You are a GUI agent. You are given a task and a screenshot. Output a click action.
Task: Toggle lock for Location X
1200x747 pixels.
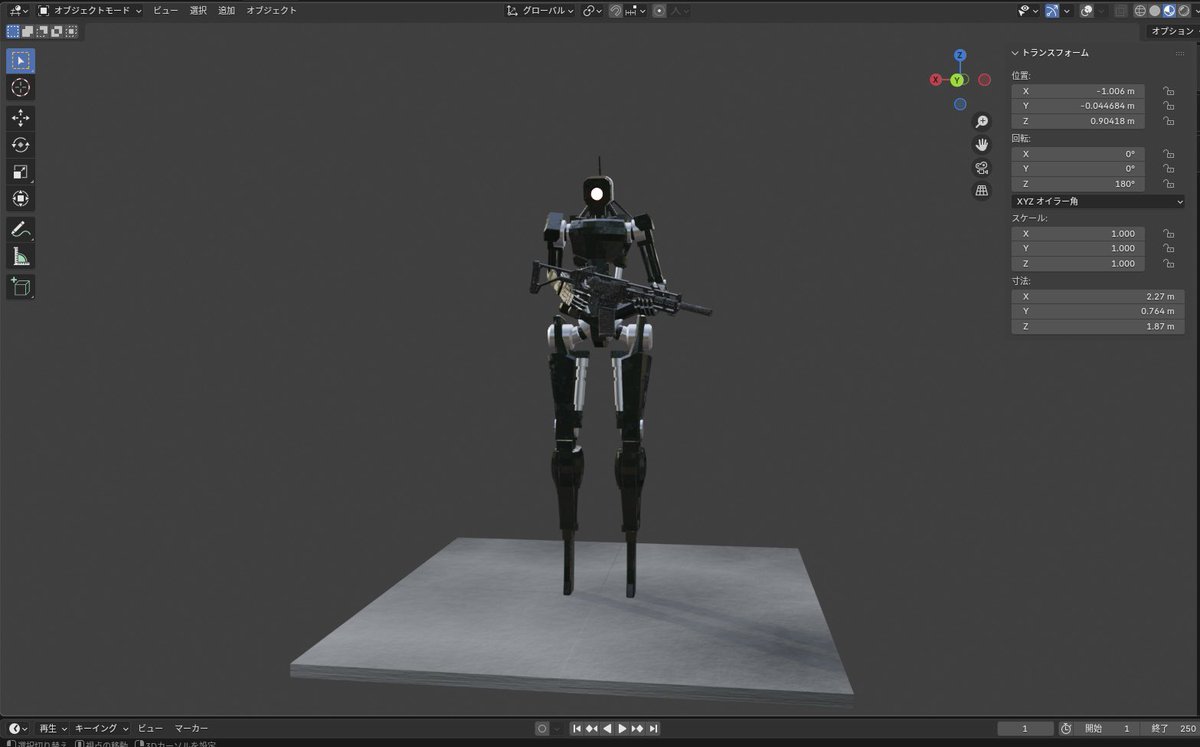click(x=1168, y=91)
